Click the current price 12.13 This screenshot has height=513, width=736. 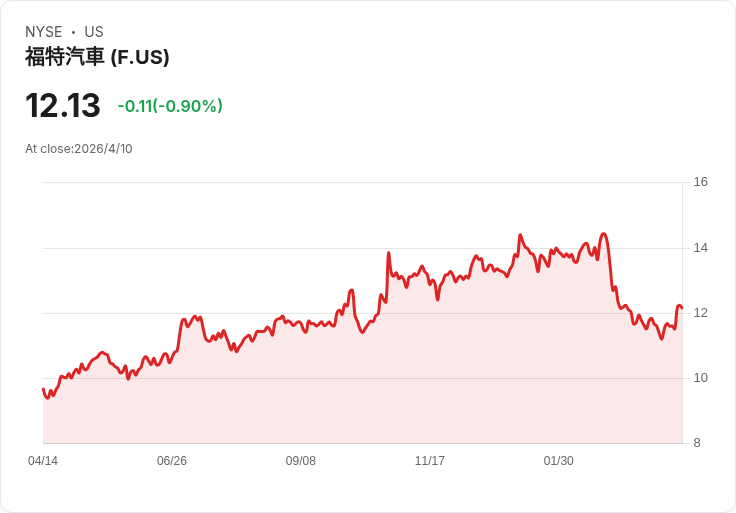click(x=63, y=106)
